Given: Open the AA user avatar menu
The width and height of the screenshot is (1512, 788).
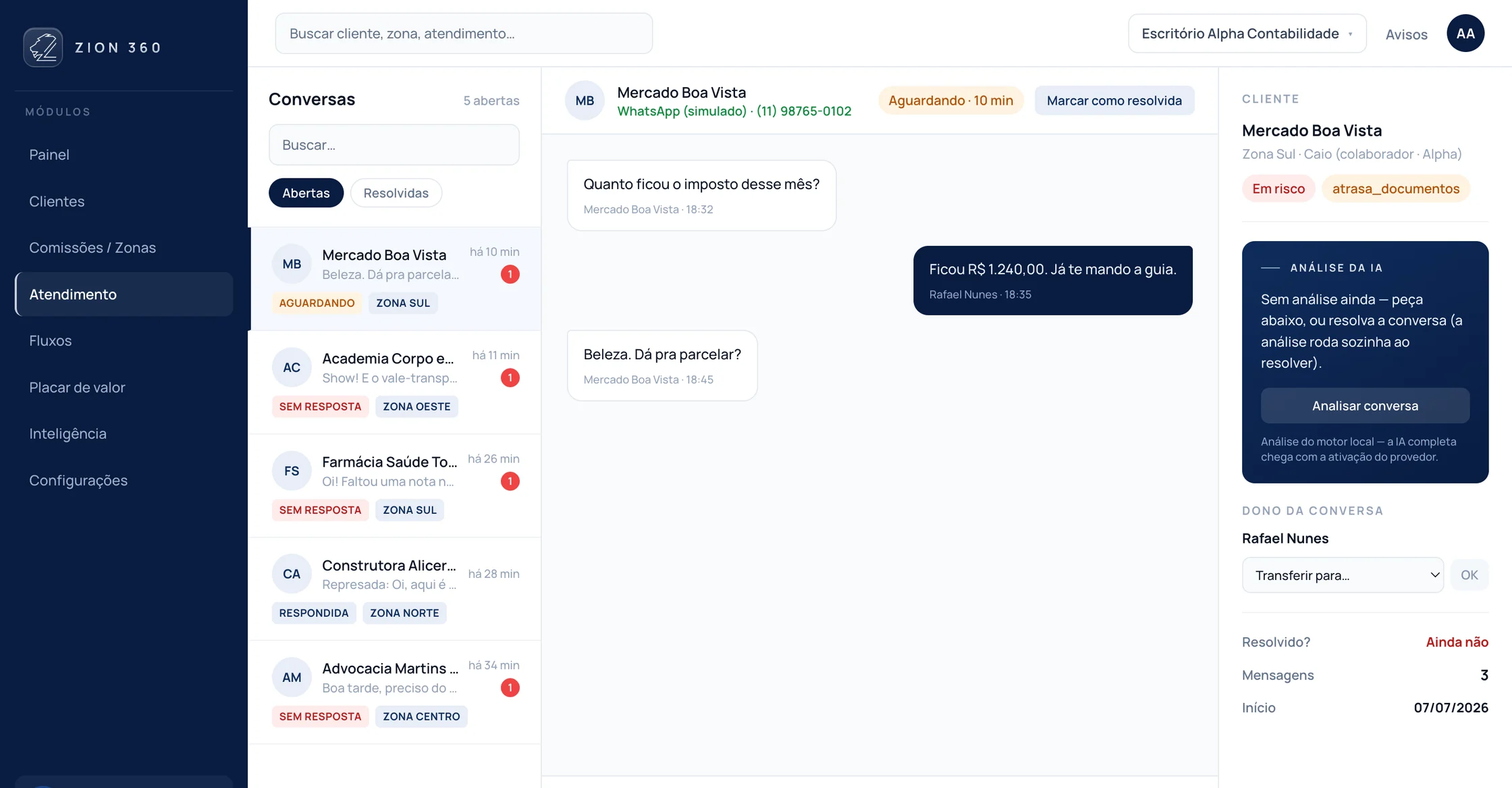Looking at the screenshot, I should point(1465,33).
